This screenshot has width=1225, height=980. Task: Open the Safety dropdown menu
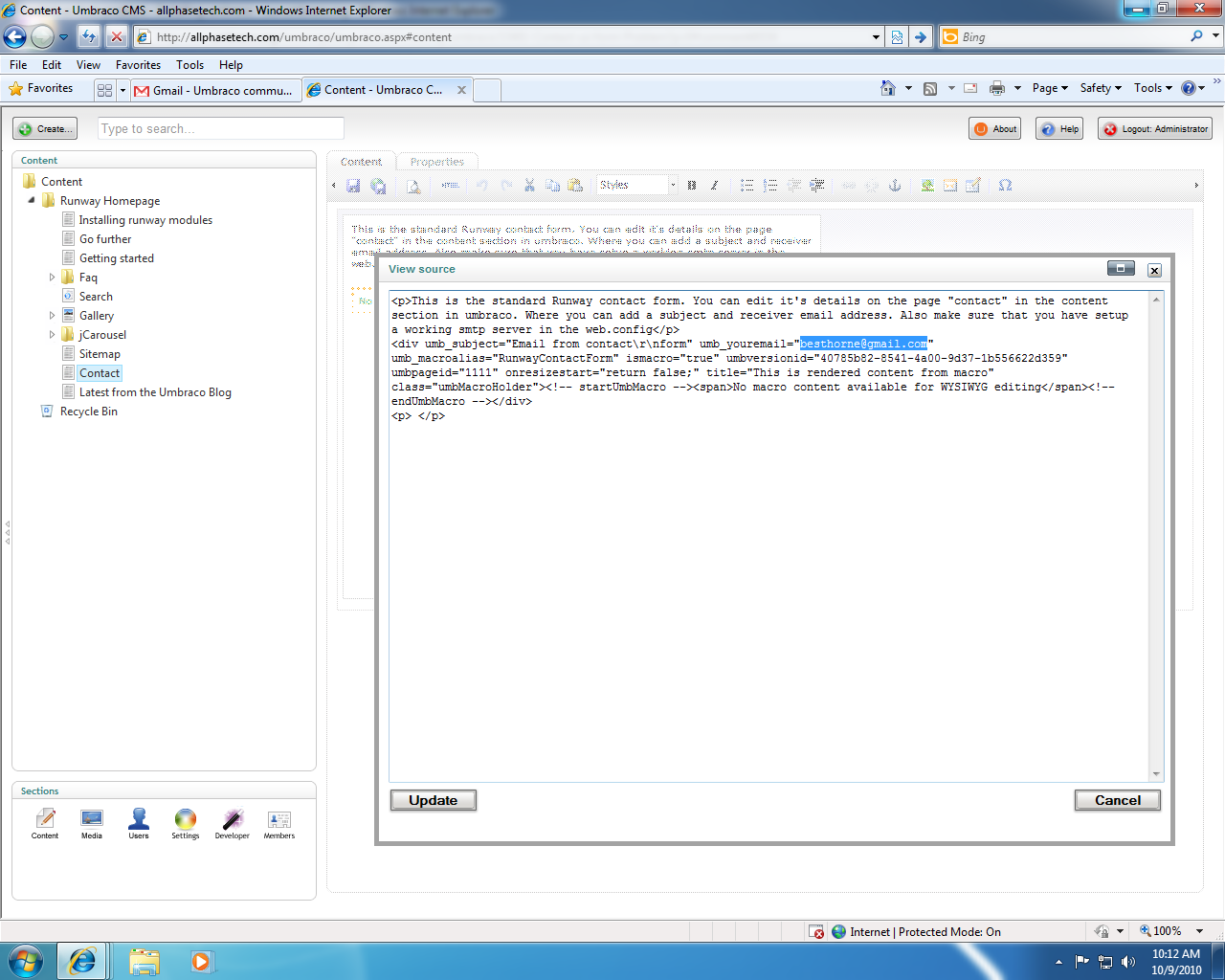pos(1101,88)
